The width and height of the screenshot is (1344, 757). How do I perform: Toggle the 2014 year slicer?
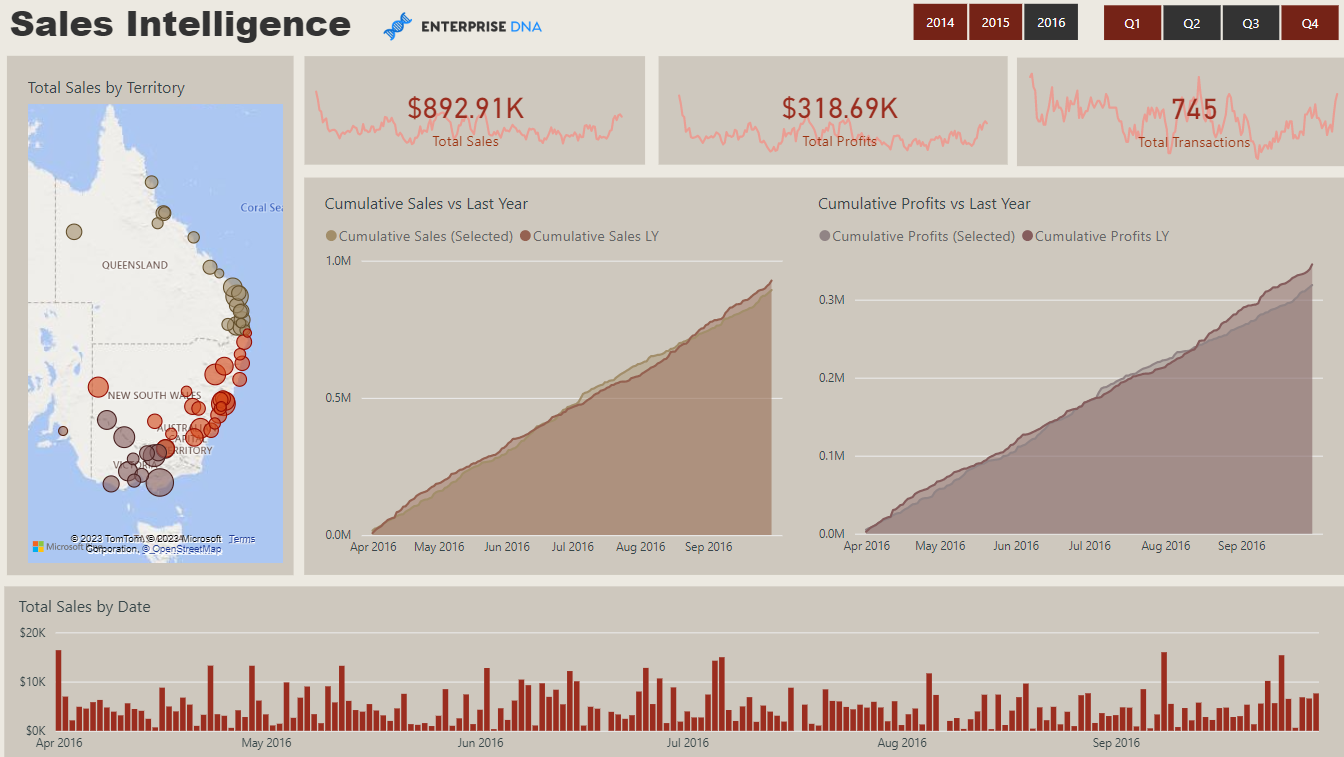click(x=940, y=23)
